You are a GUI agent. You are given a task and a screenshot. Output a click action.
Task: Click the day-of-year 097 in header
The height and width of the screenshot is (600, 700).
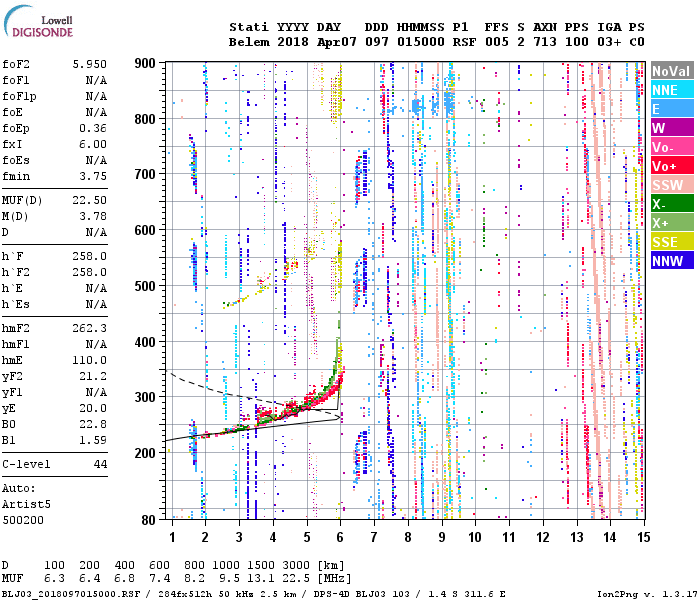(x=377, y=42)
